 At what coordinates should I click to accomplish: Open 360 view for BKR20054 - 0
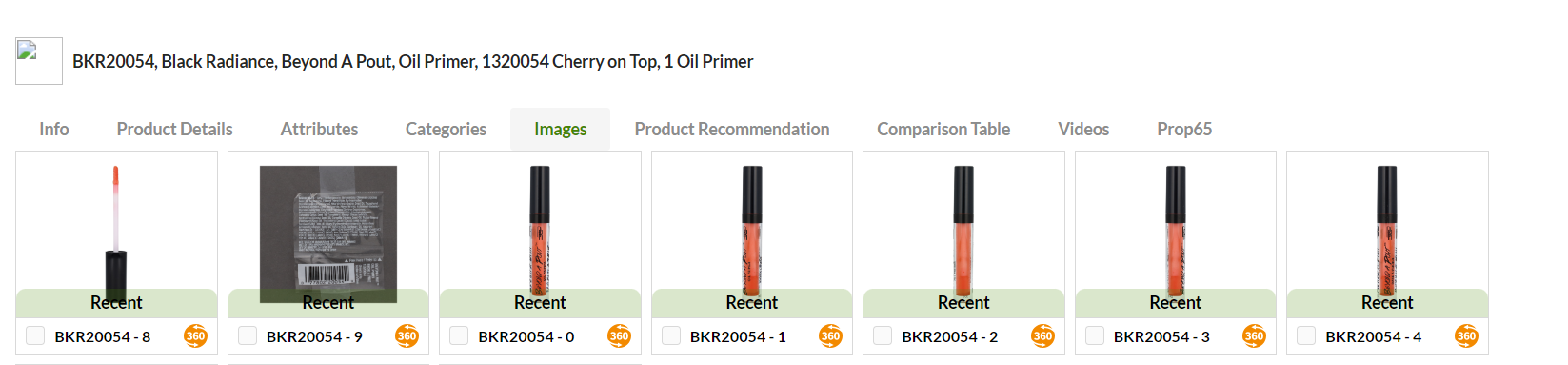point(619,335)
